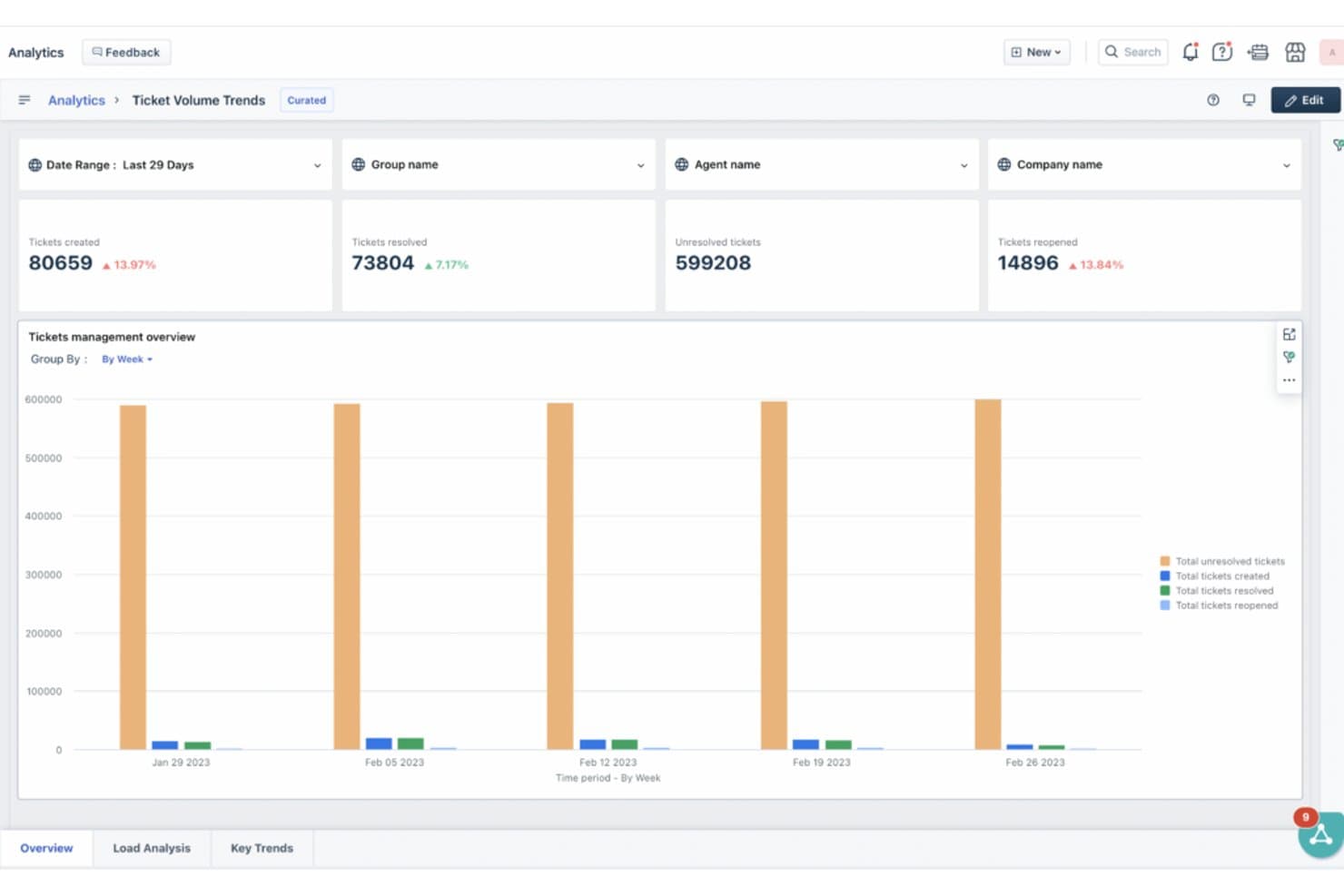Open the New dropdown button
Image resolution: width=1344 pixels, height=896 pixels.
click(x=1036, y=52)
